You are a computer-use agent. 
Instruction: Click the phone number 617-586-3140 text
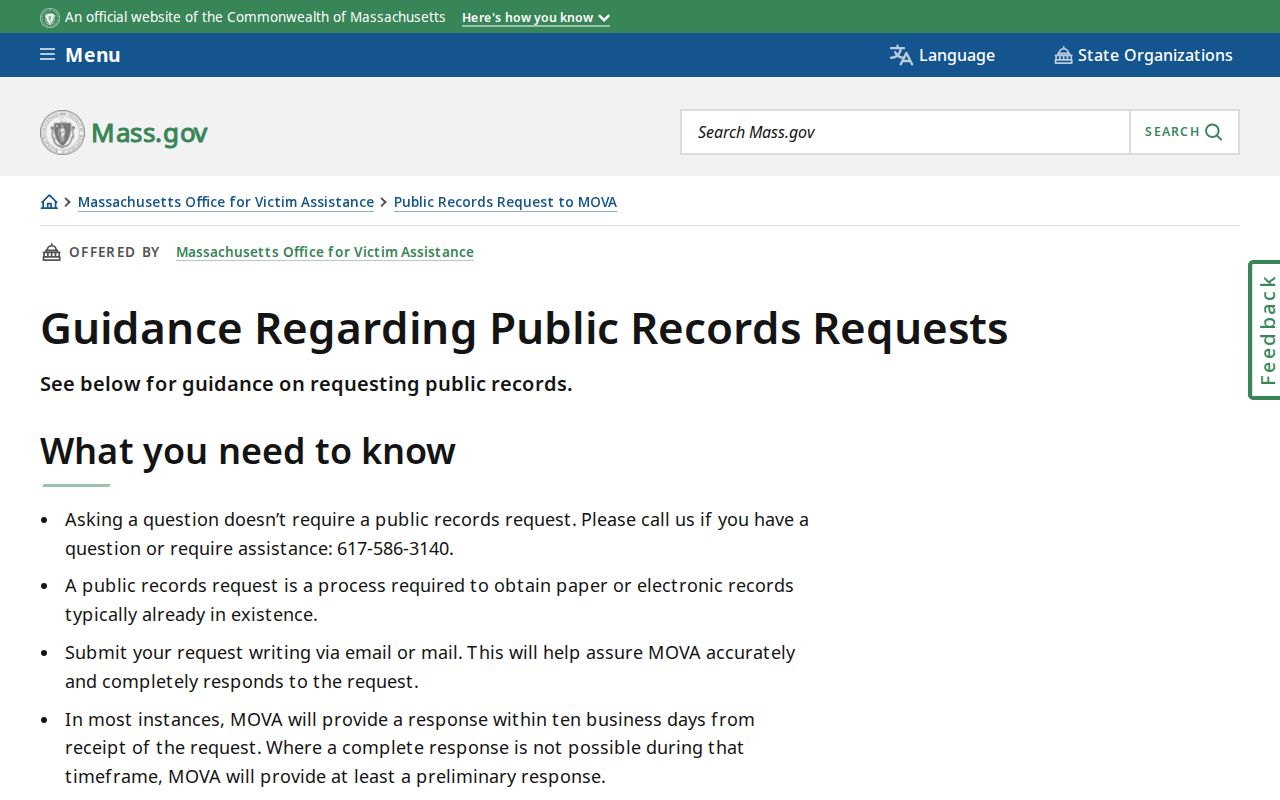tap(395, 548)
